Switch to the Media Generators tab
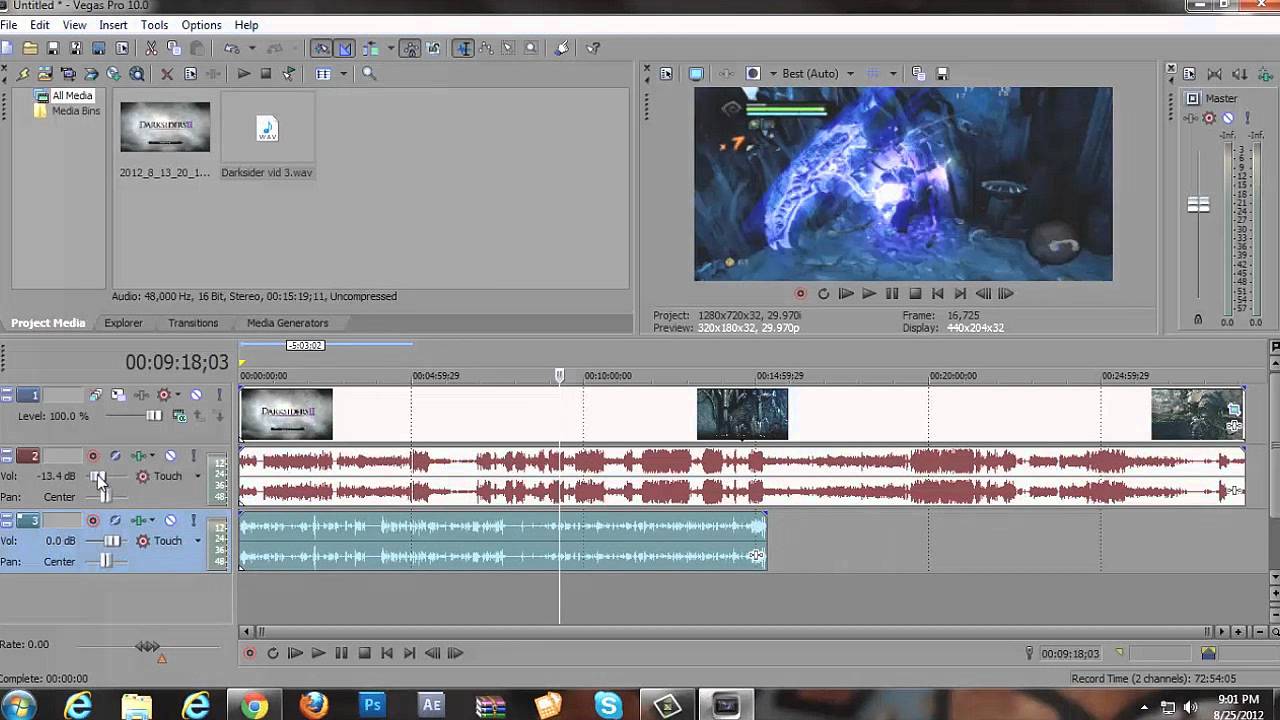 click(x=287, y=323)
